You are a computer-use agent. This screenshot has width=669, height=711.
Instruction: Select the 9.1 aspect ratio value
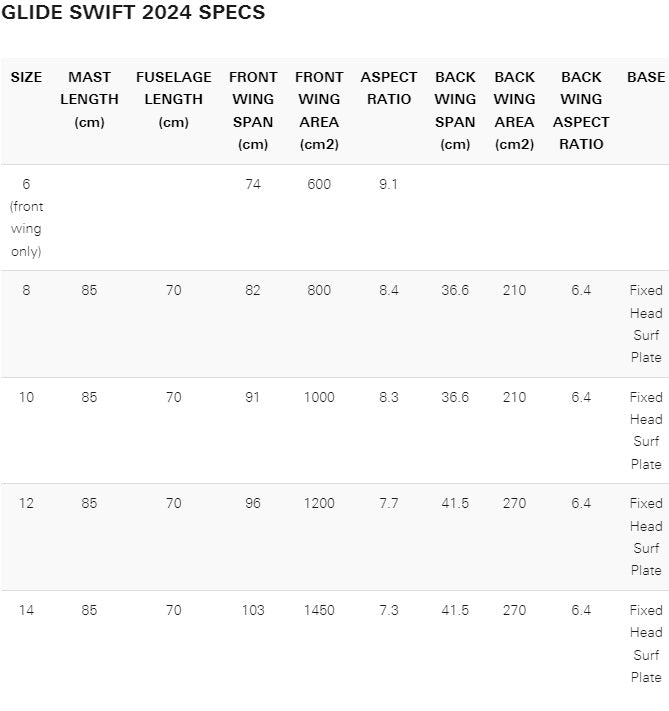coord(389,184)
